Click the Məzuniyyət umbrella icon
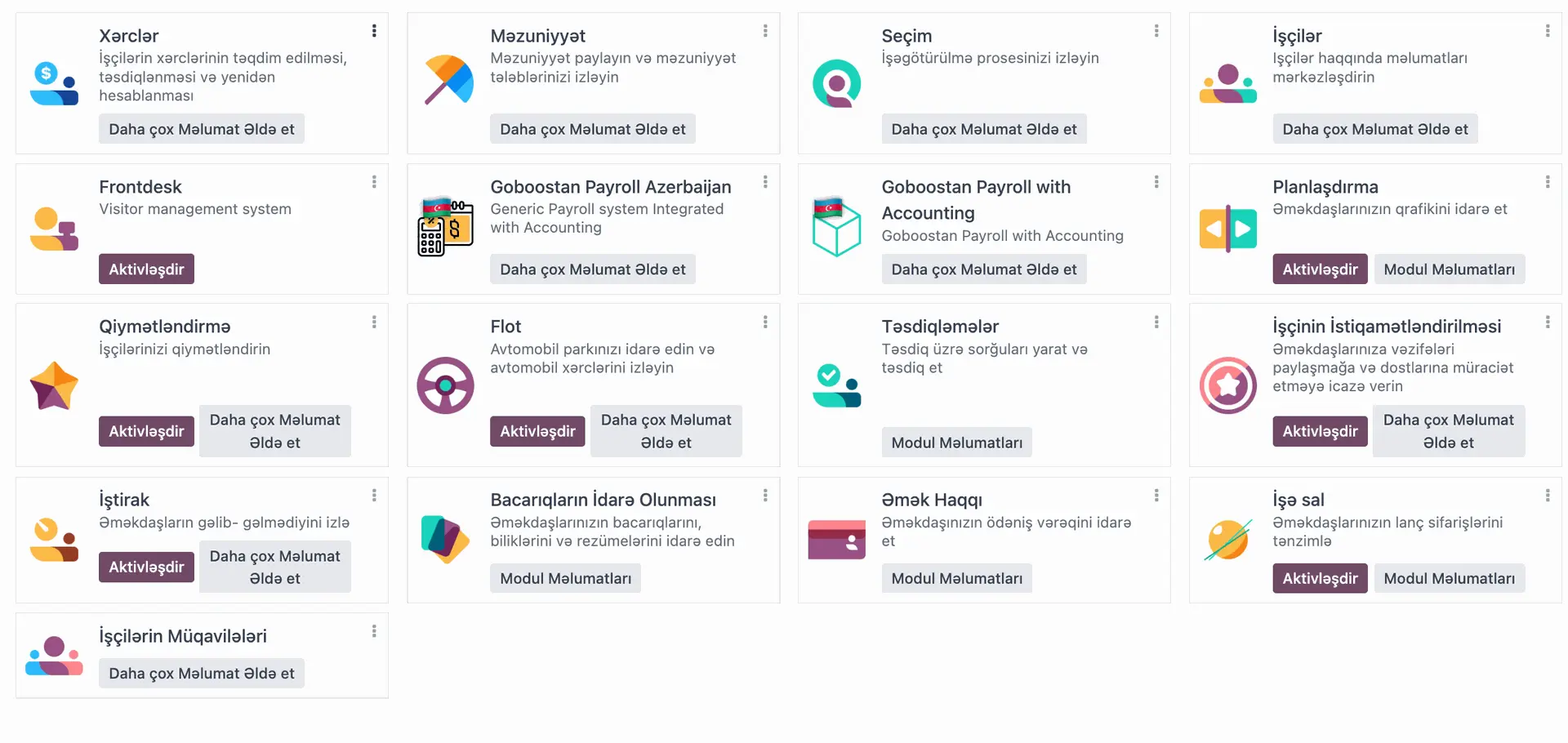 (x=448, y=79)
